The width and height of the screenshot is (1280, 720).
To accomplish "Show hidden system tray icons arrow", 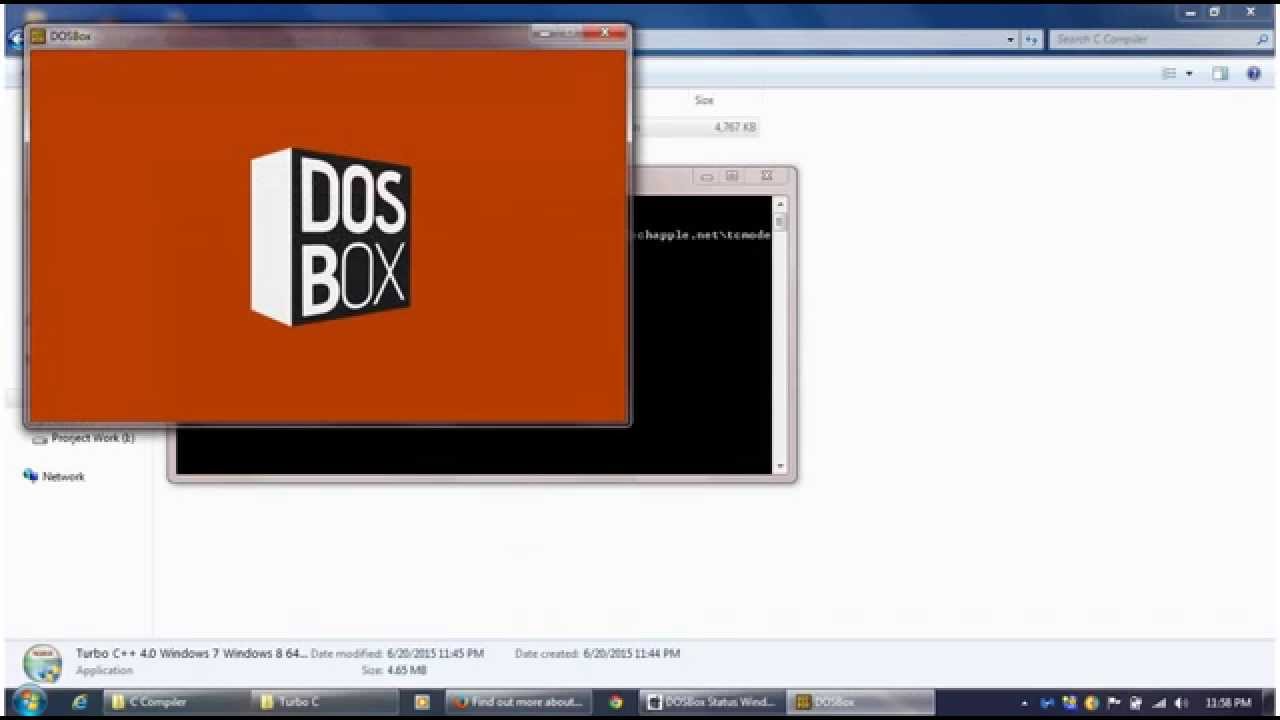I will [x=1024, y=703].
